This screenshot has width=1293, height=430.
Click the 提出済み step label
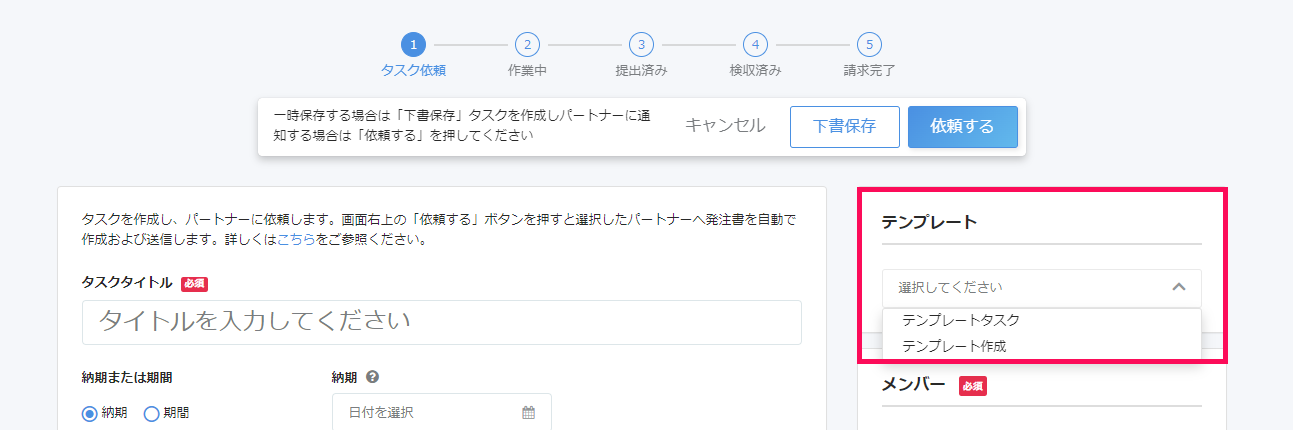pyautogui.click(x=641, y=71)
